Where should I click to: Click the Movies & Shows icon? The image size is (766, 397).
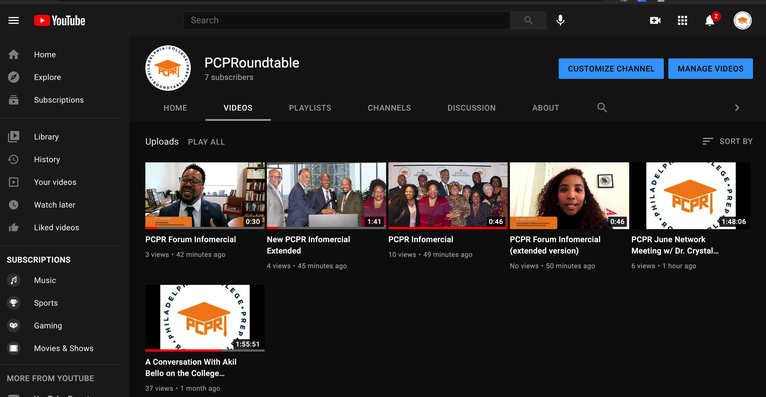pyautogui.click(x=14, y=348)
